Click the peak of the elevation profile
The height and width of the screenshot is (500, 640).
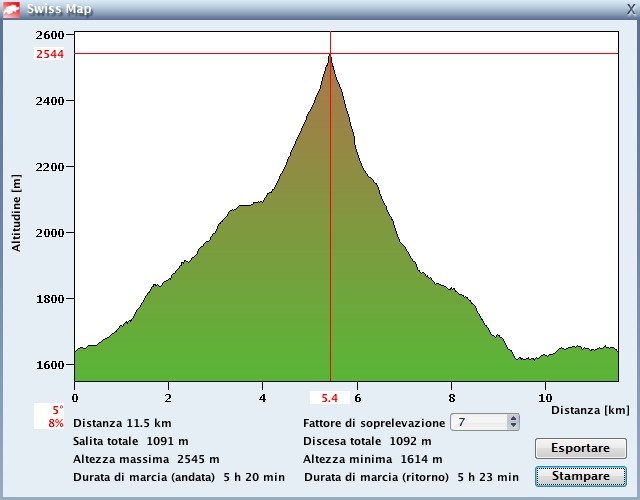pos(330,57)
